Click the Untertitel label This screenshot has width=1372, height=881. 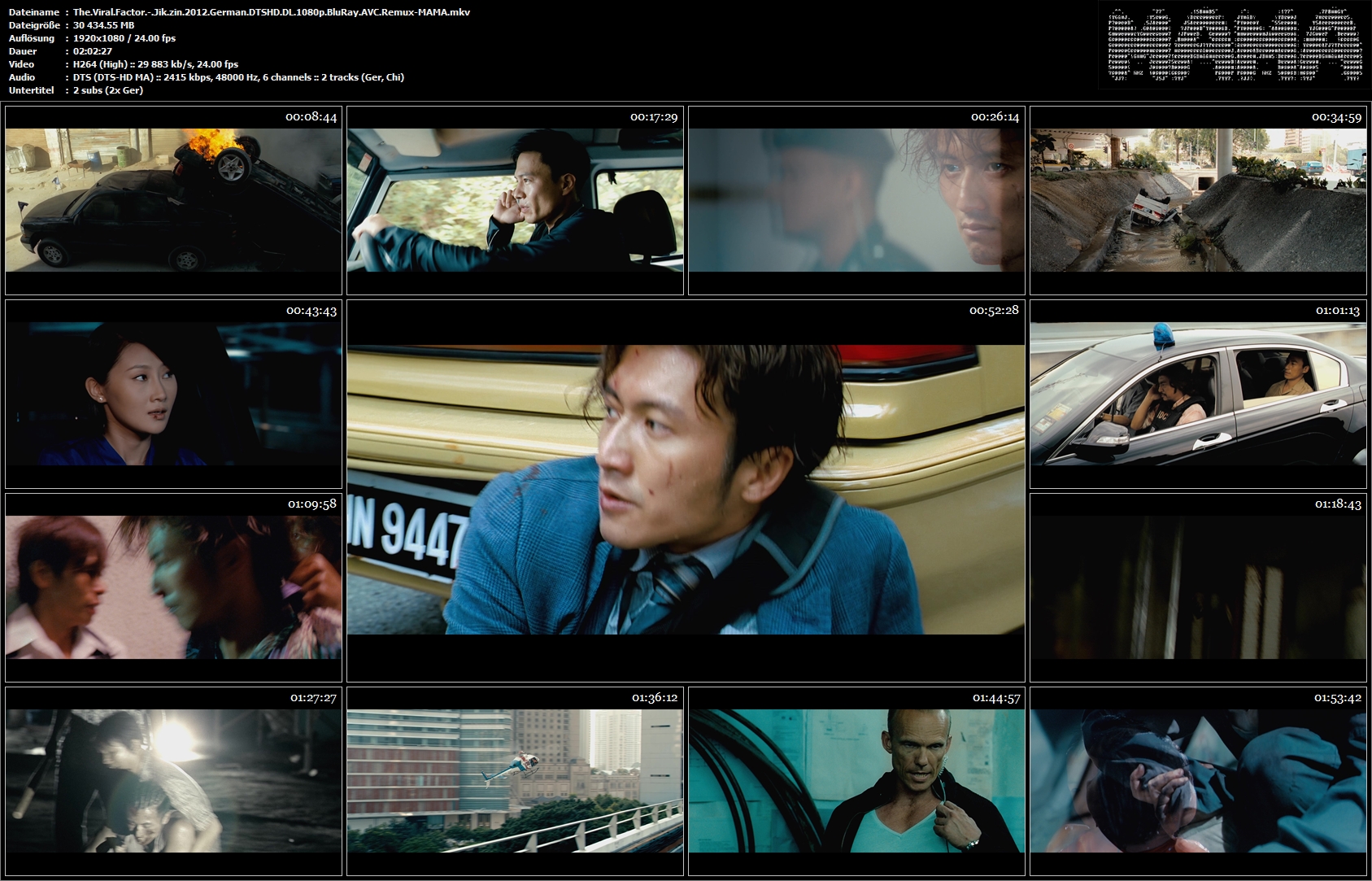[x=32, y=90]
